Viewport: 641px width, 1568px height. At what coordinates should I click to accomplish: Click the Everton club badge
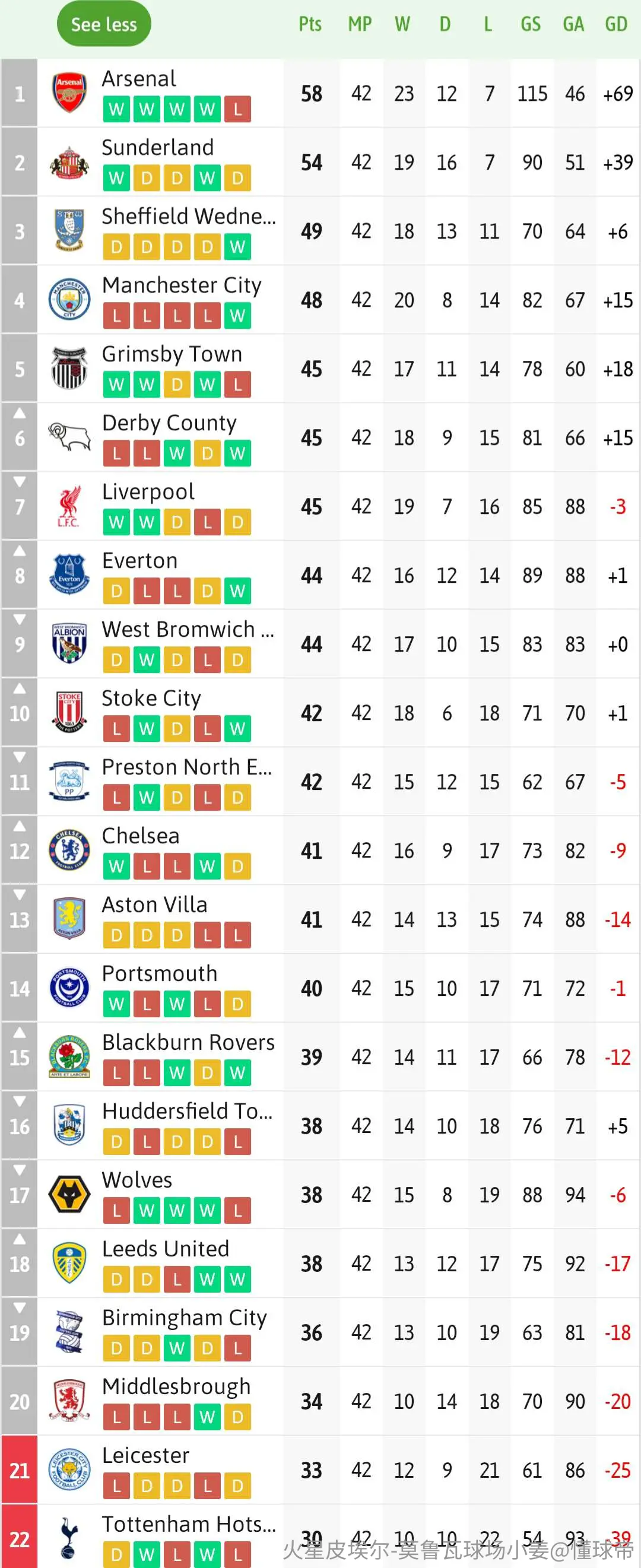coord(69,574)
